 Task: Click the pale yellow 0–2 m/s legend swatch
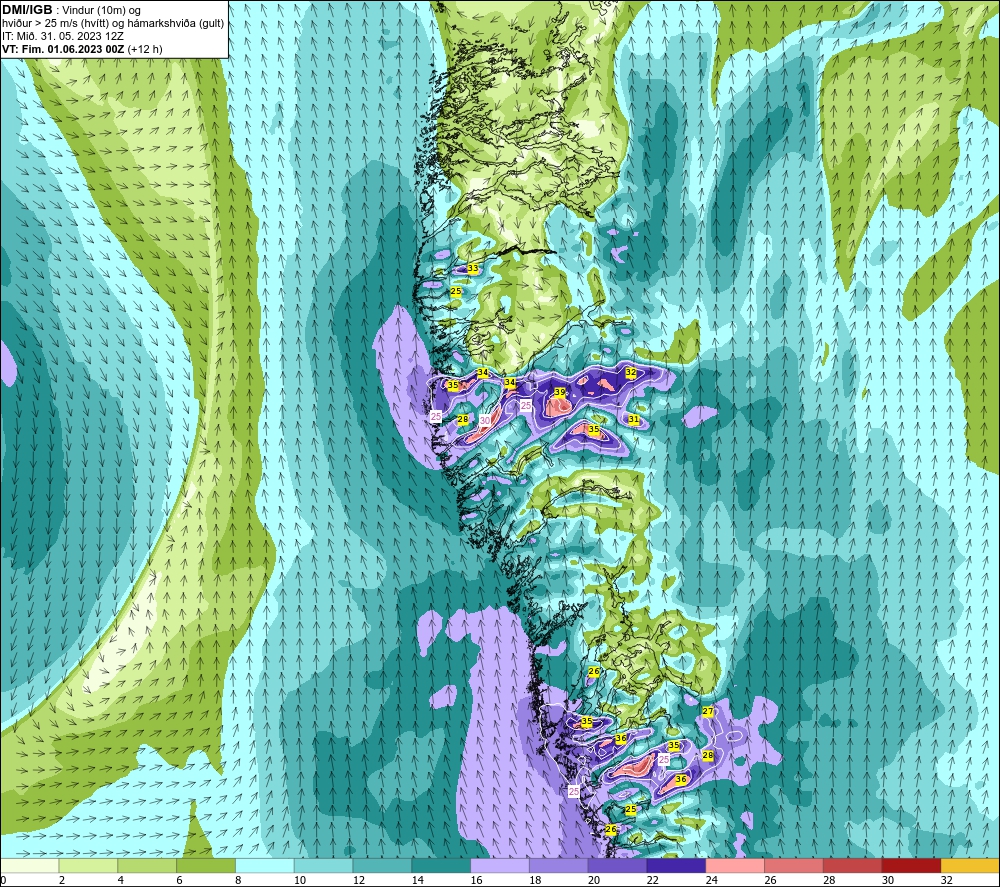29,865
